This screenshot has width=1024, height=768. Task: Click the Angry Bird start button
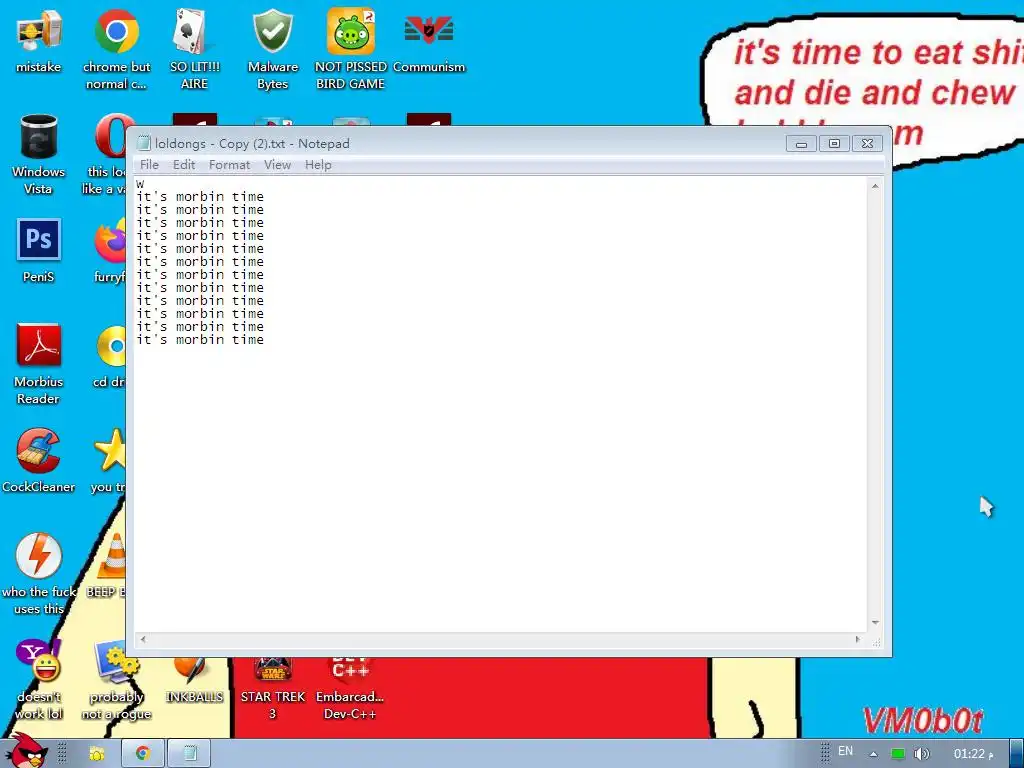coord(26,751)
